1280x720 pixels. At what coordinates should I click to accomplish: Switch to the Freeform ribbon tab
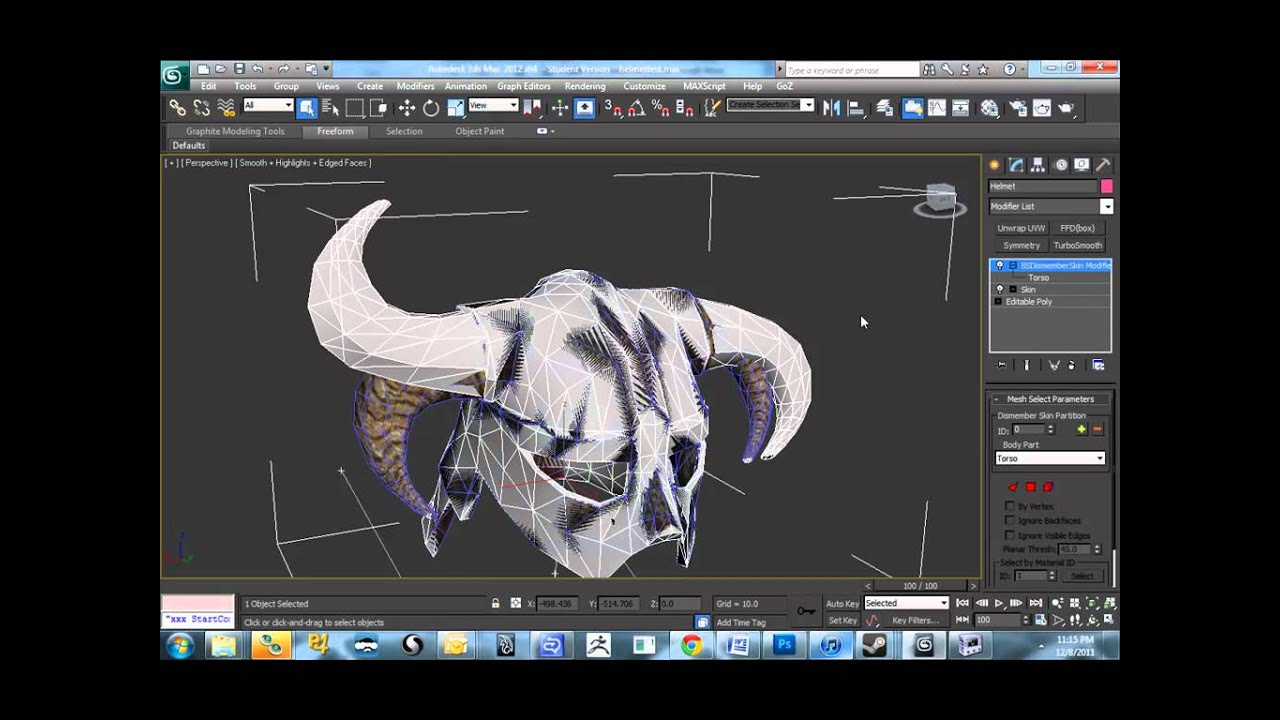[x=335, y=131]
